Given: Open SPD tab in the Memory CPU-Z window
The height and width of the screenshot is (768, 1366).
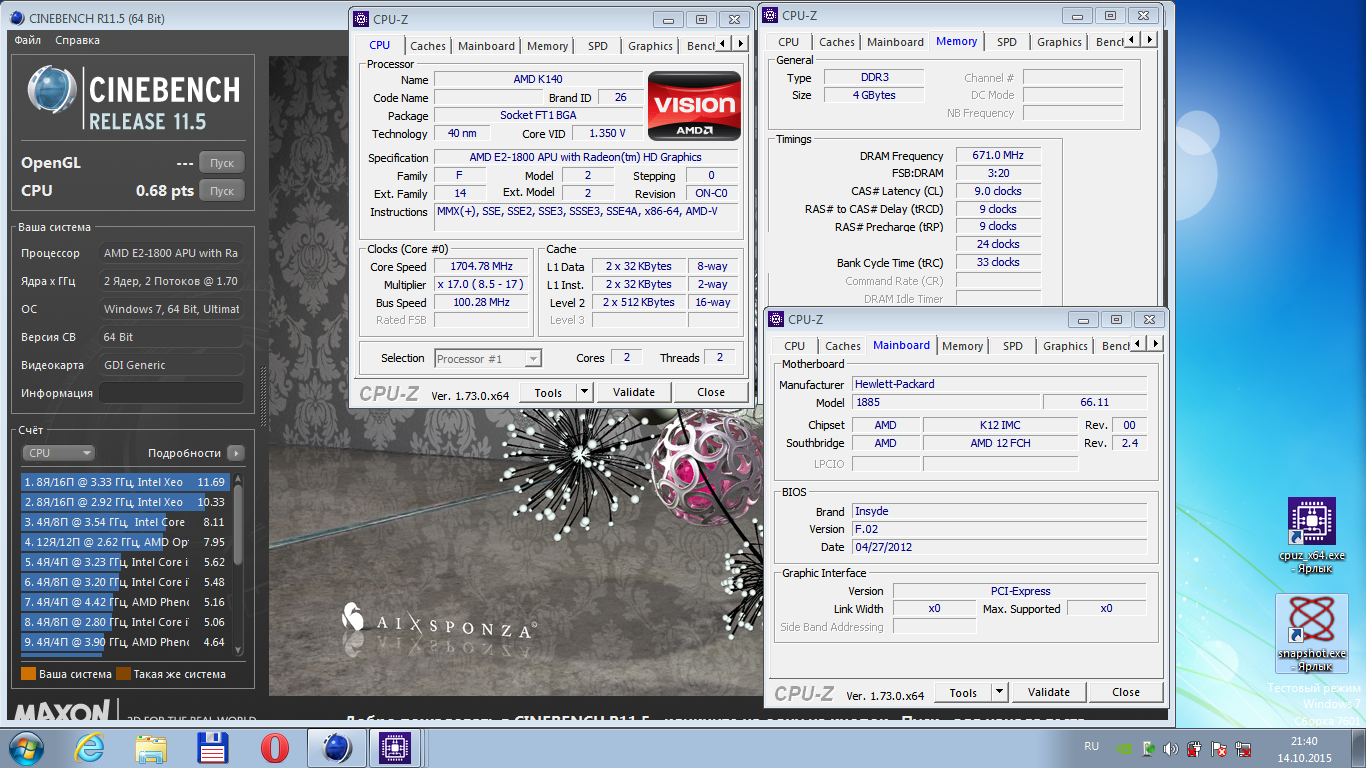Looking at the screenshot, I should click(x=1007, y=42).
